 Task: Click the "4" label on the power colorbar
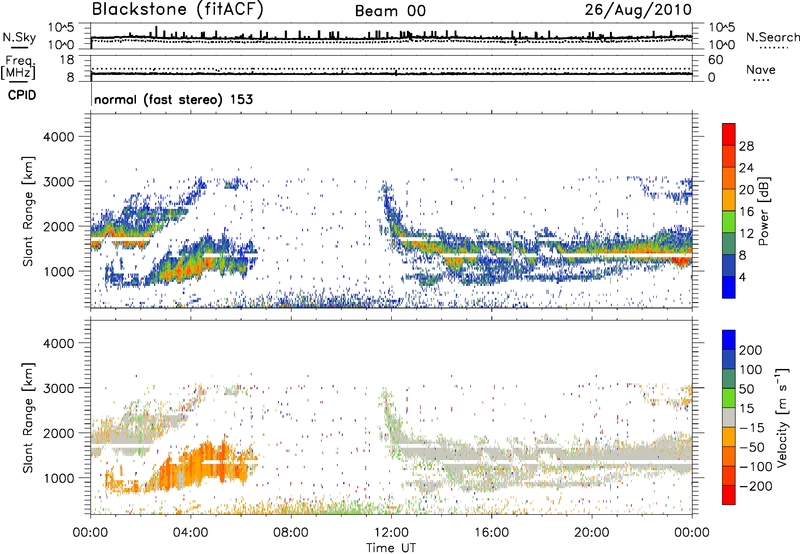click(x=742, y=278)
